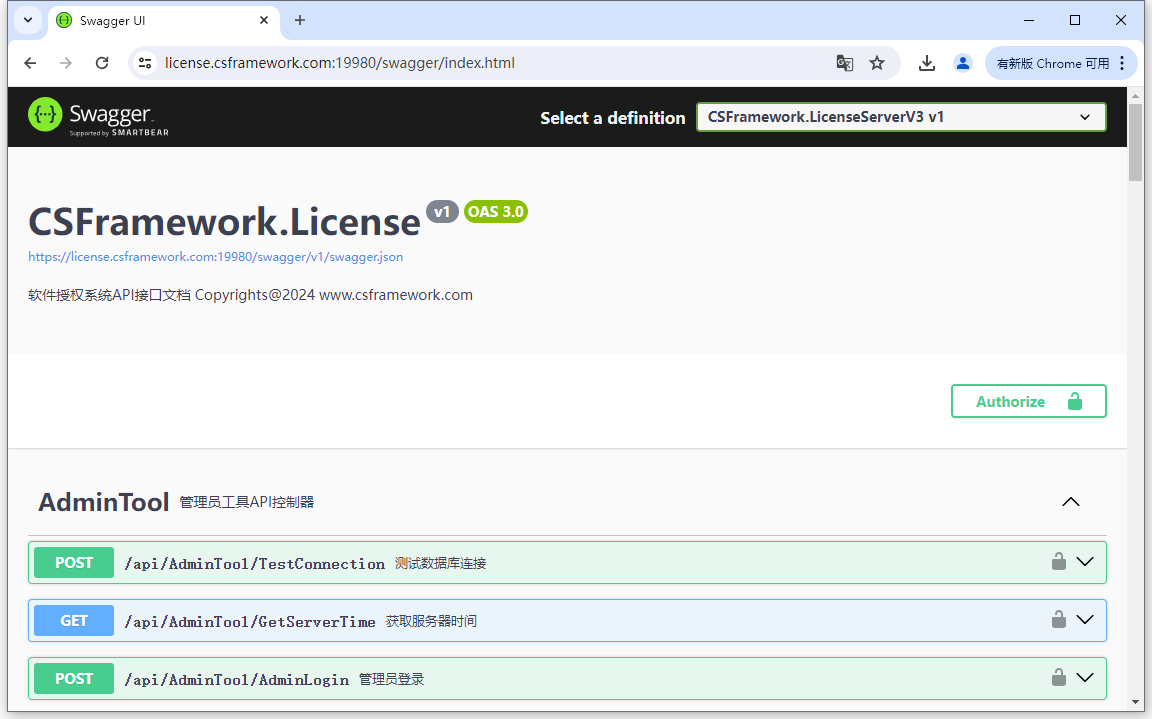Screen dimensions: 1152x719
Task: Click the v1 version badge
Action: click(x=442, y=212)
